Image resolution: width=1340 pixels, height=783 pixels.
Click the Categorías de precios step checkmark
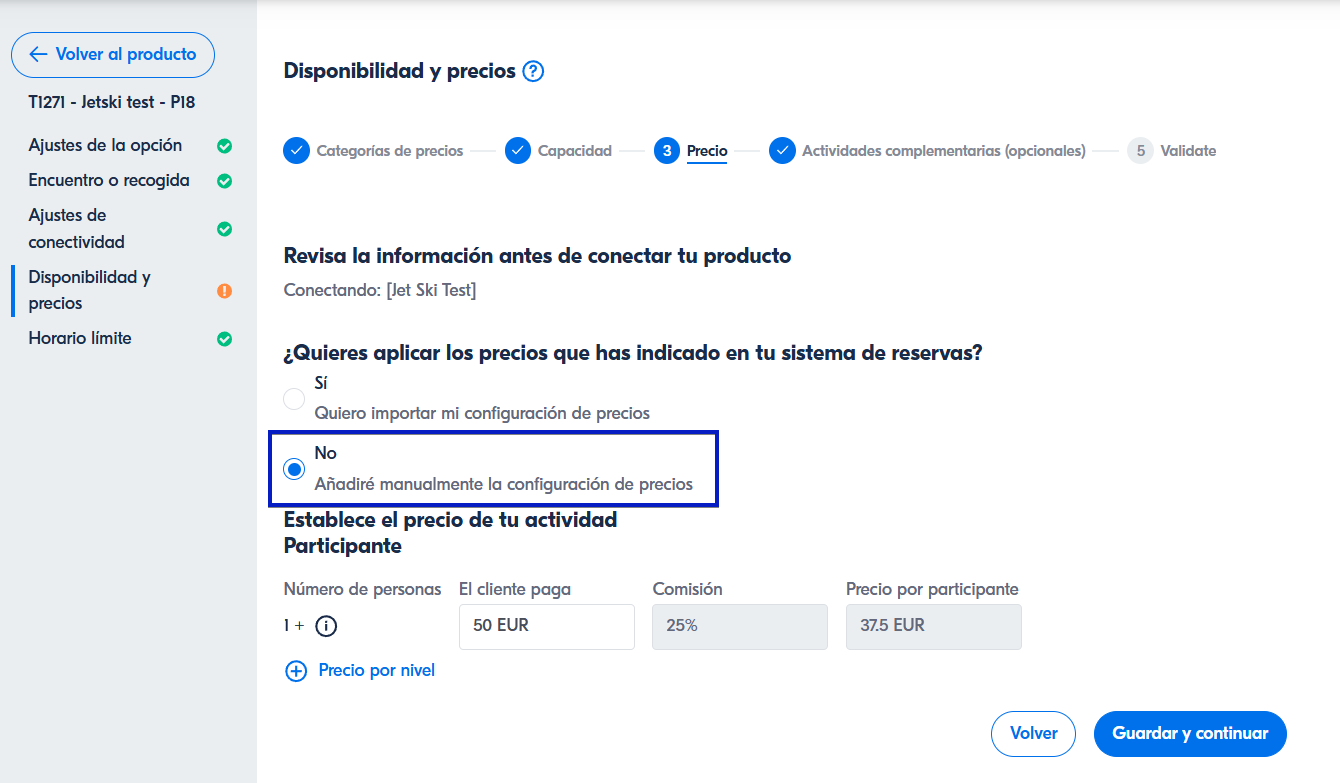click(x=296, y=151)
